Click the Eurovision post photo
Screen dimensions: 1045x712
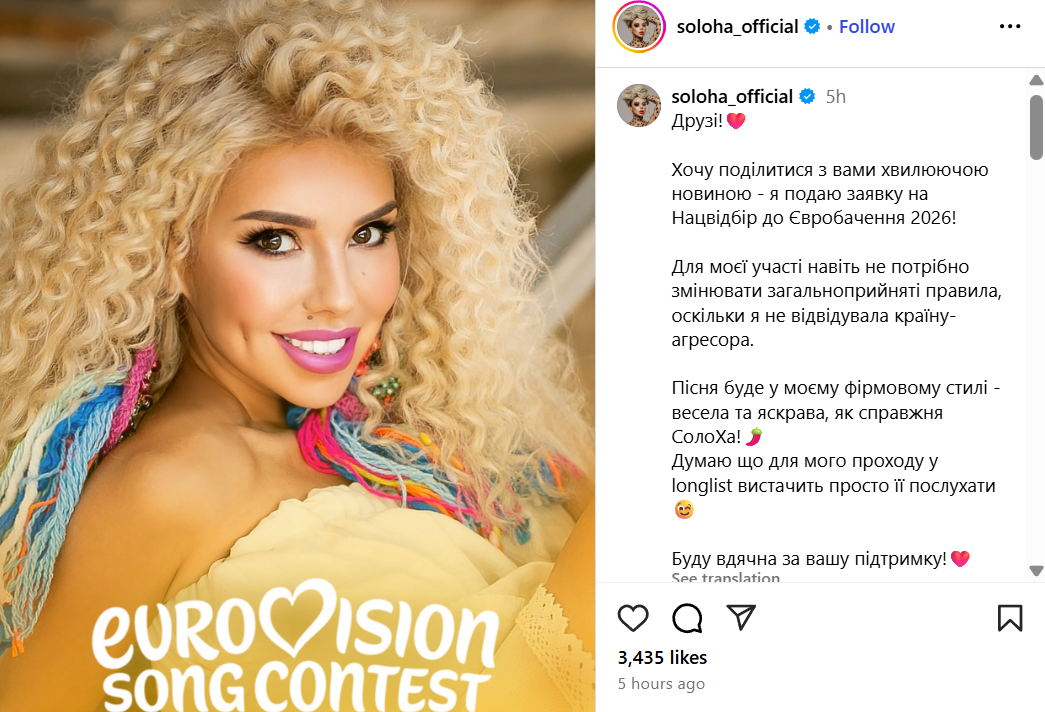297,356
